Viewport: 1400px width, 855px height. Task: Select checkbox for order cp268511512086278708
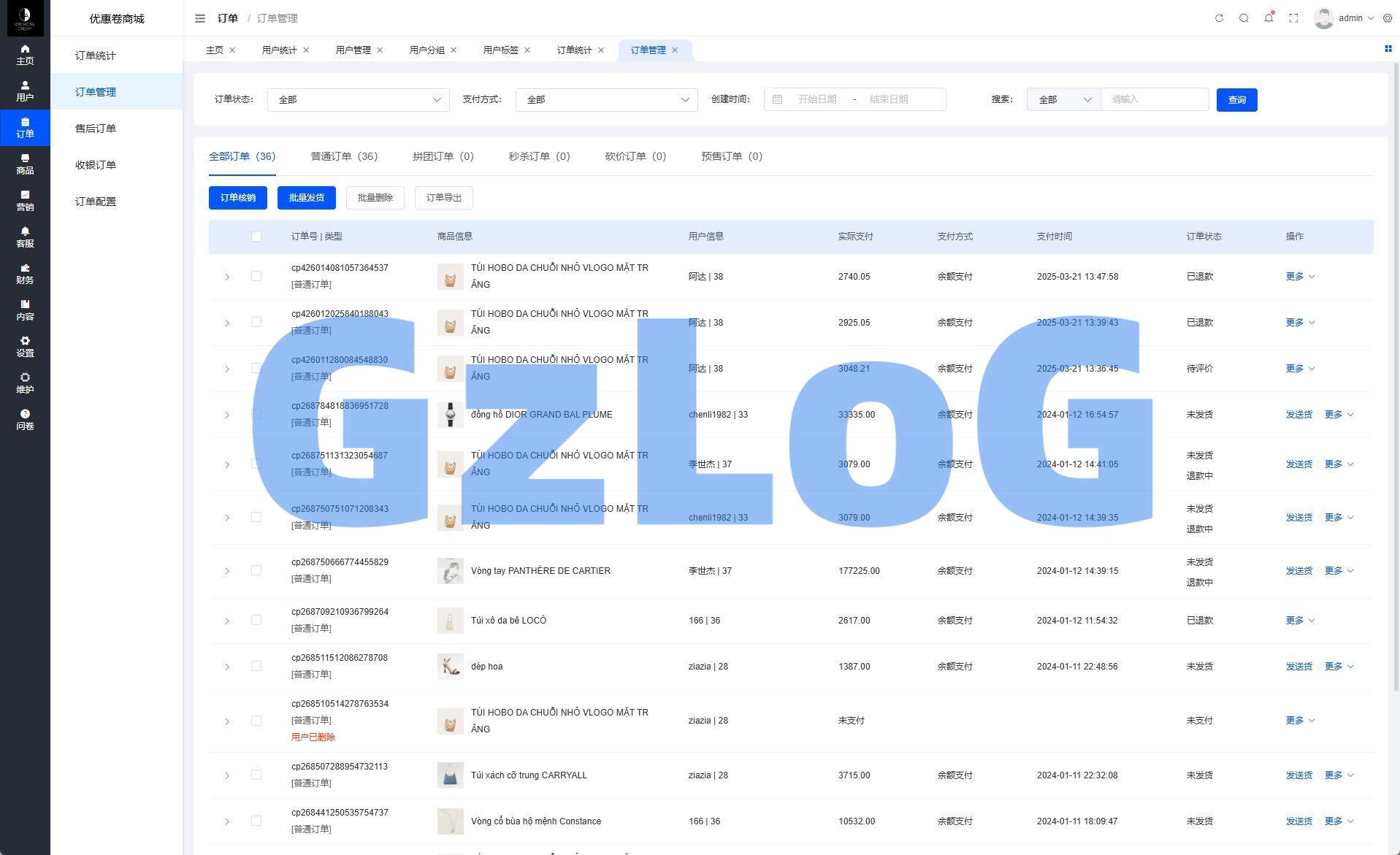tap(256, 666)
